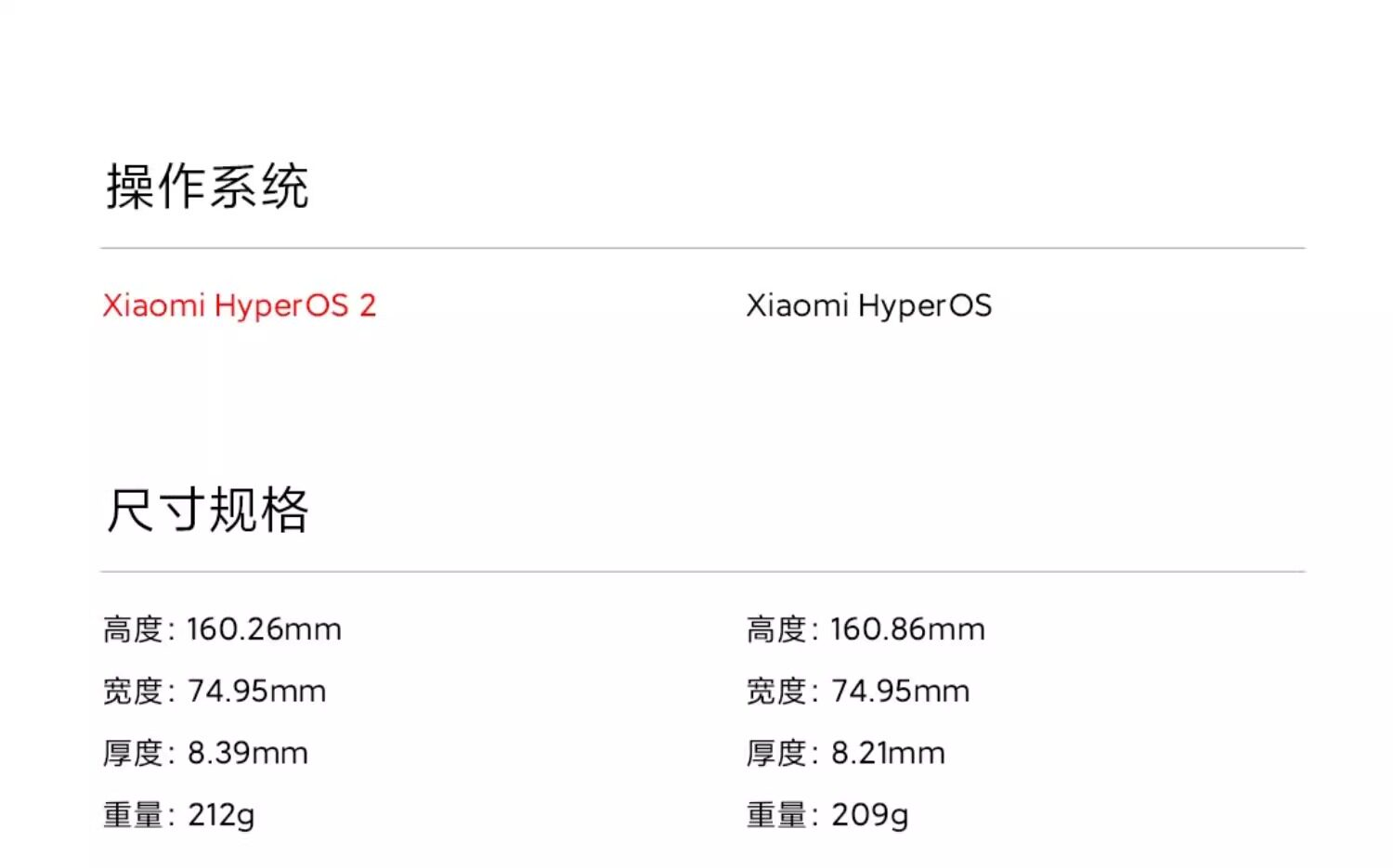Click the 高度 label in left column

(x=133, y=629)
